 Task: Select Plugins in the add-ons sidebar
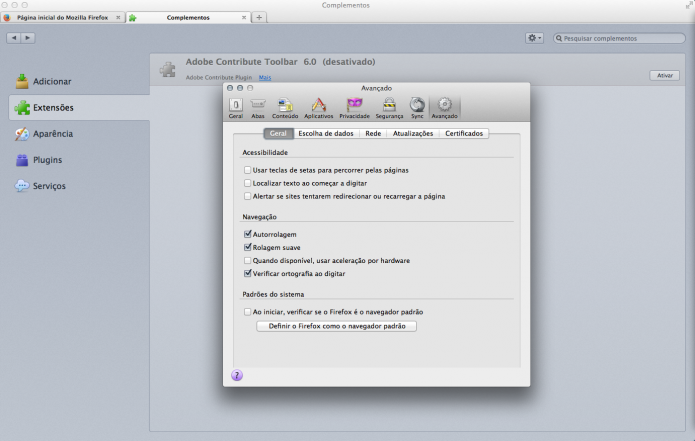click(39, 160)
